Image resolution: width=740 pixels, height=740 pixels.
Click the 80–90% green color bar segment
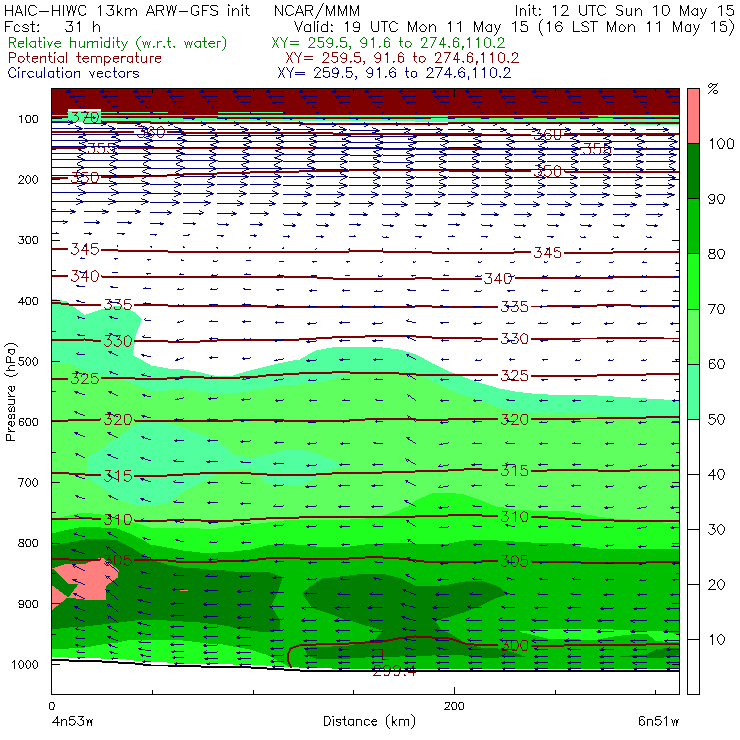pos(693,226)
